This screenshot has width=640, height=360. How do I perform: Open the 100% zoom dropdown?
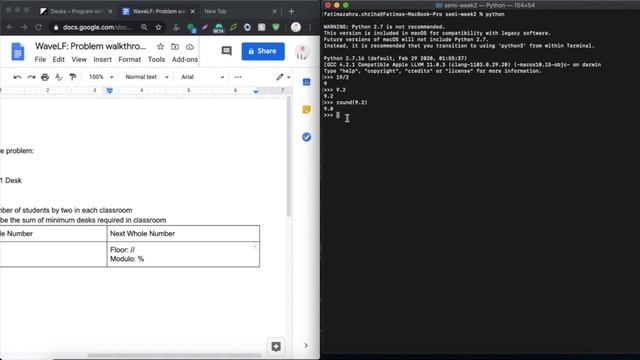click(101, 77)
